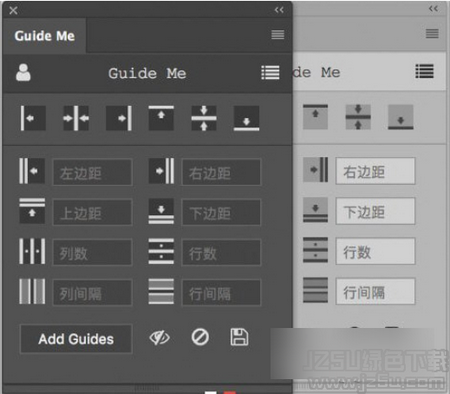Click the Add Guides button
The width and height of the screenshot is (450, 394).
pyautogui.click(x=76, y=339)
